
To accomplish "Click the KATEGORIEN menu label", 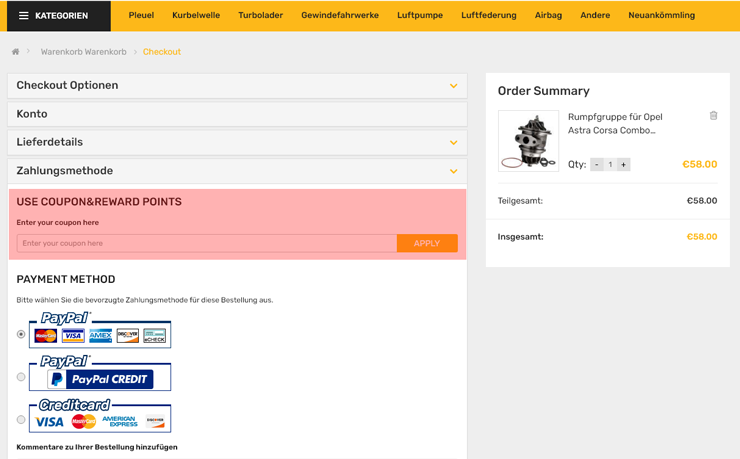I will [61, 16].
